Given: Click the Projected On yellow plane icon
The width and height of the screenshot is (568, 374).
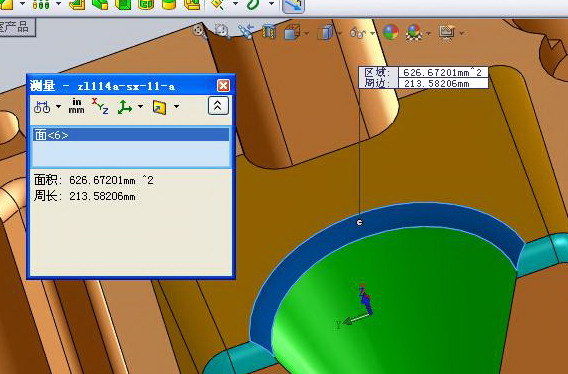Looking at the screenshot, I should click(x=159, y=107).
